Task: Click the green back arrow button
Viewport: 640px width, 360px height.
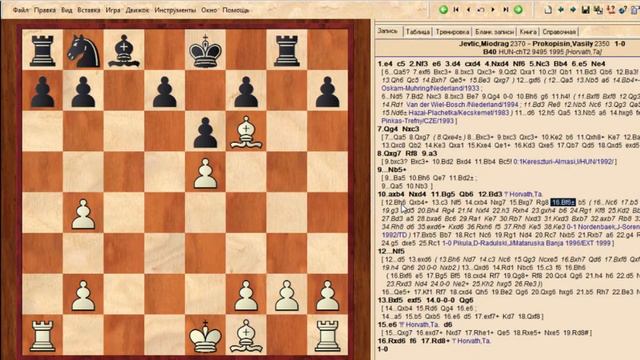Action: 443,9
